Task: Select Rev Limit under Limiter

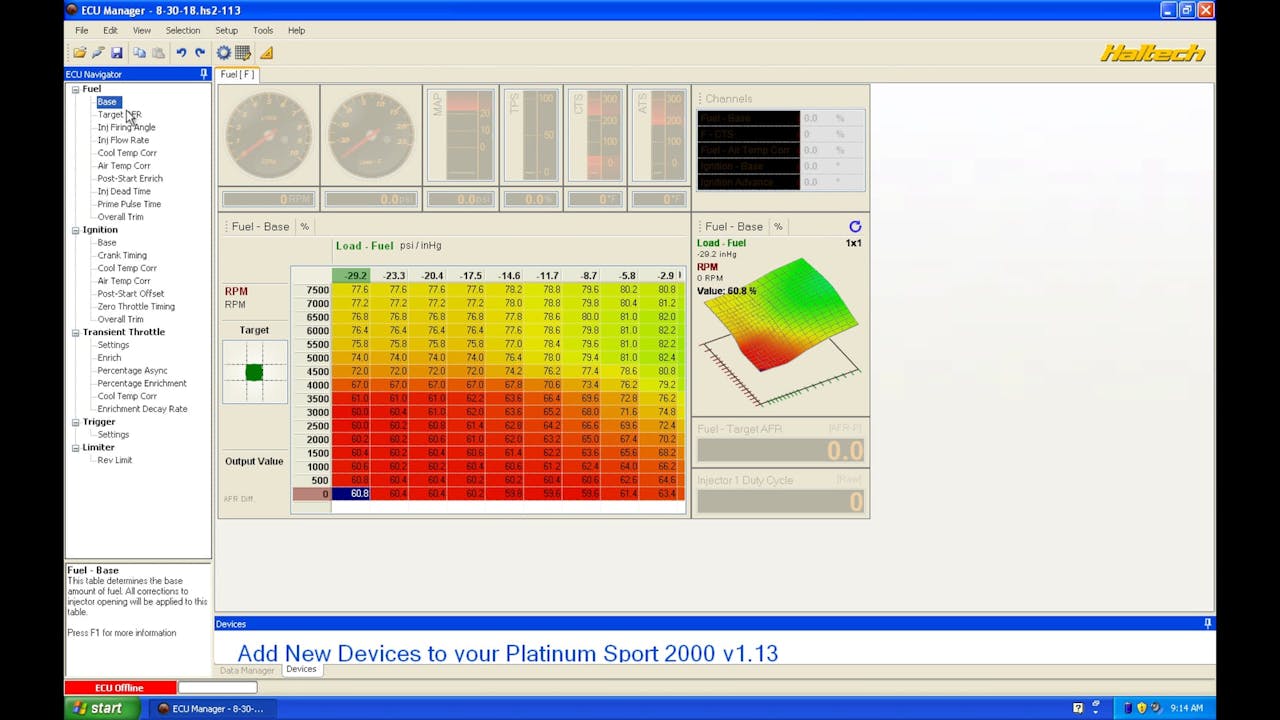Action: pos(114,460)
